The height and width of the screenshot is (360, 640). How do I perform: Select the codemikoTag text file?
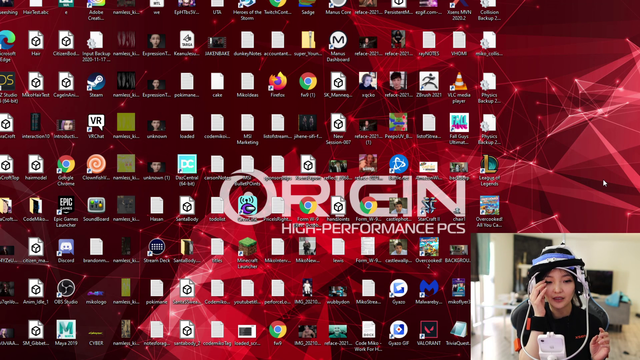click(217, 329)
